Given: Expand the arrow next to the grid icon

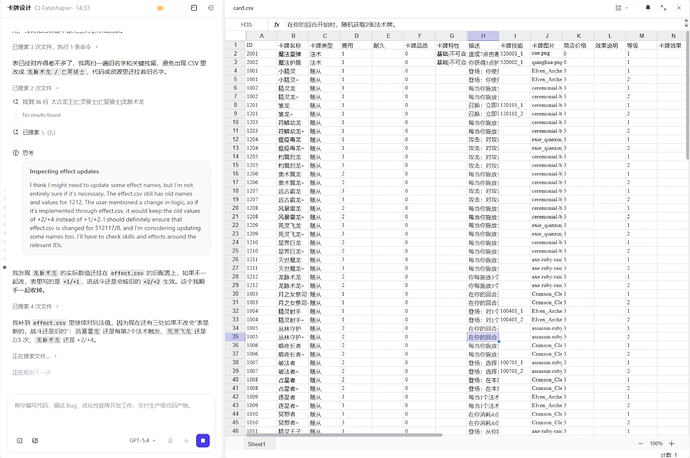Looking at the screenshot, I should click(627, 8).
